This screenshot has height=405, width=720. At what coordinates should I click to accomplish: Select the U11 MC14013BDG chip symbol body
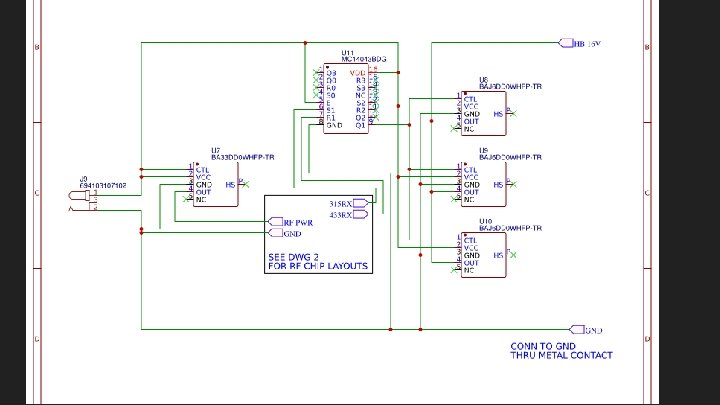346,98
